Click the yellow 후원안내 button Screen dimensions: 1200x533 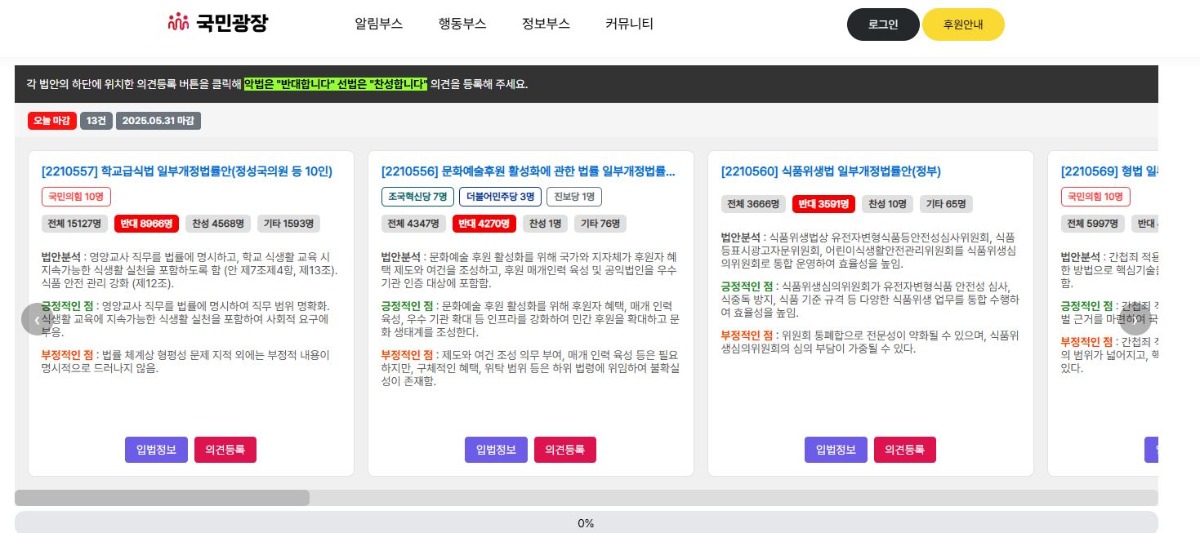tap(962, 24)
